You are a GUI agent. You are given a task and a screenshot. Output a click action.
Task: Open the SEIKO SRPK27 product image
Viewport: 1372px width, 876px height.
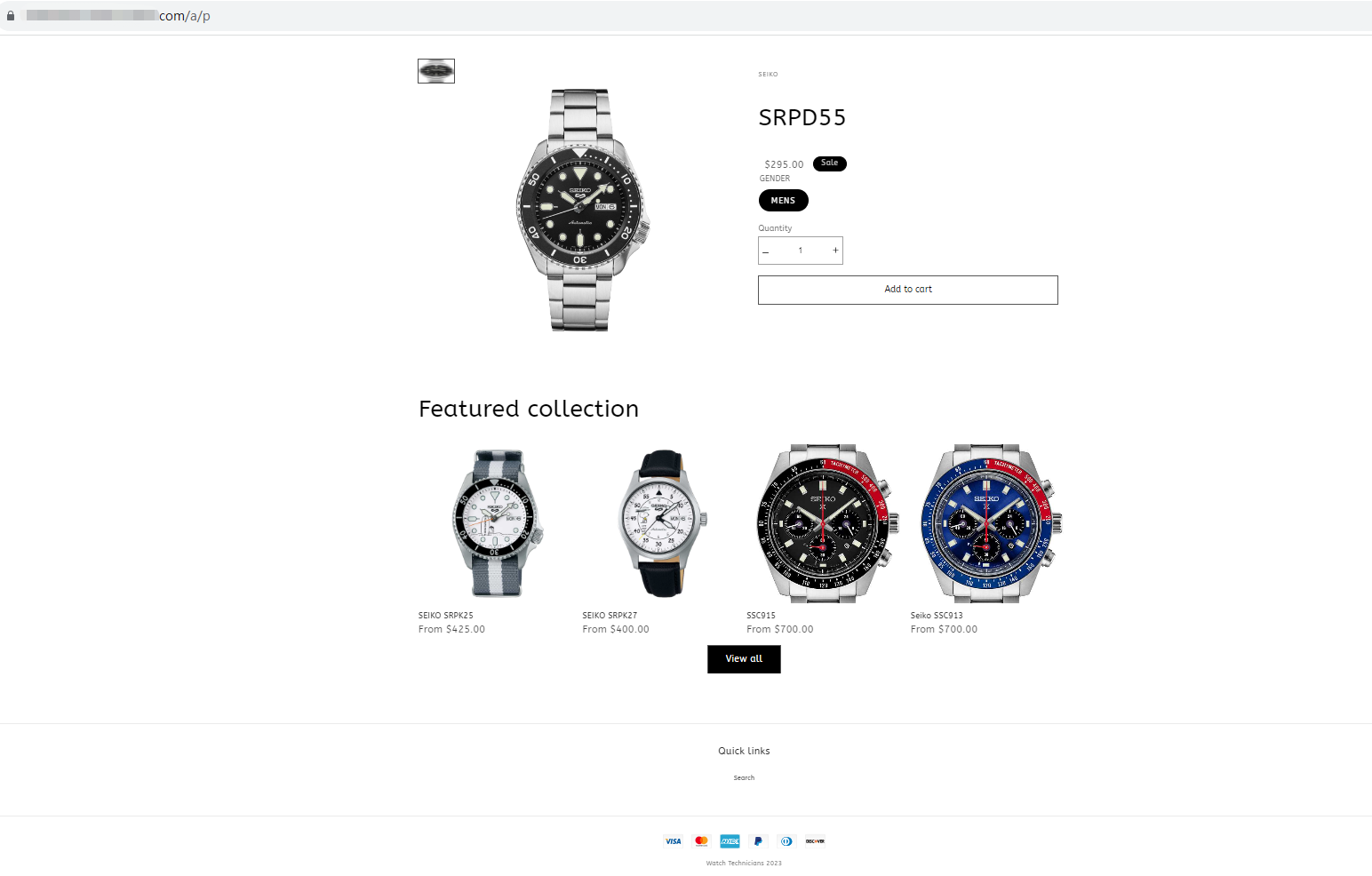pos(662,523)
